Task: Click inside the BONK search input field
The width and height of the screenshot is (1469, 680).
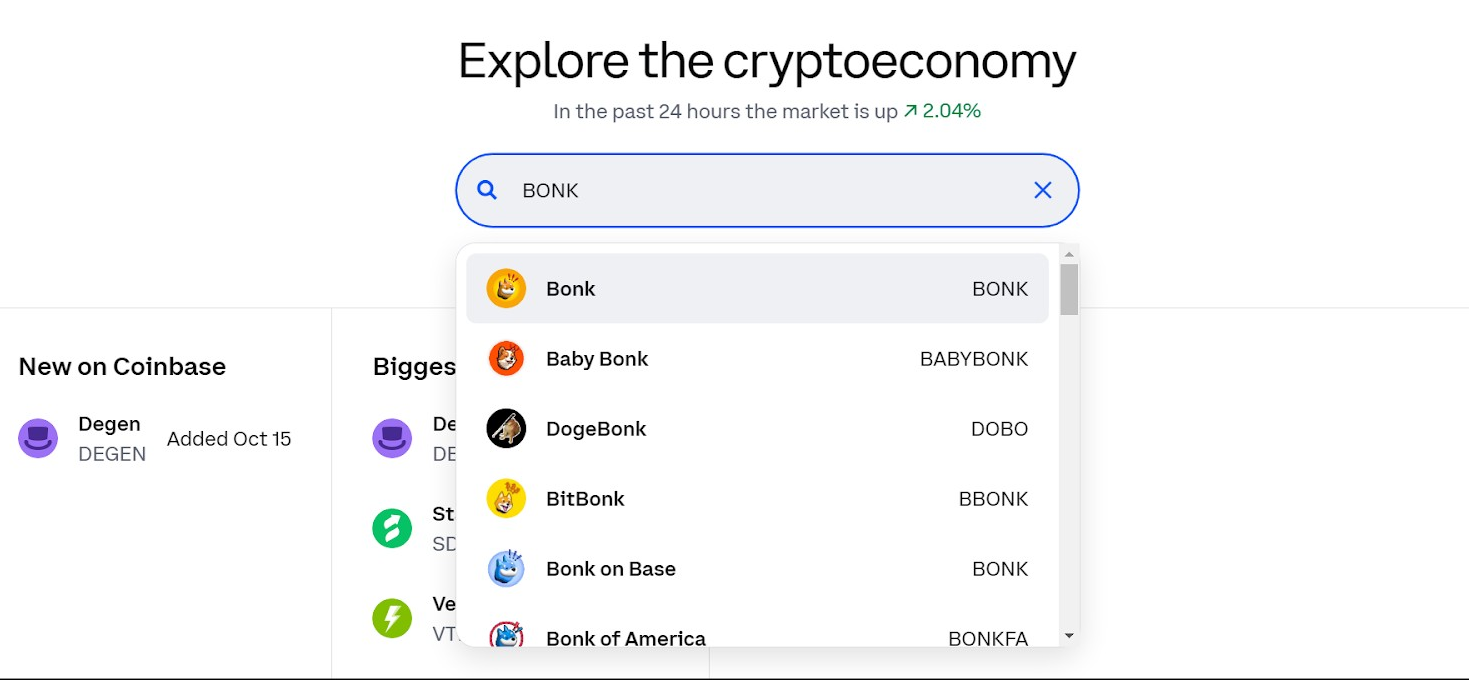Action: tap(767, 190)
